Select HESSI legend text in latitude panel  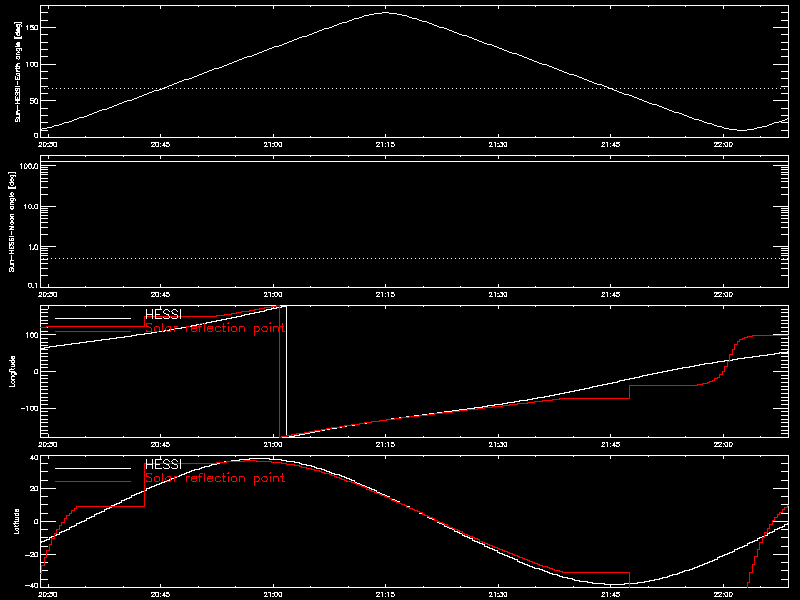coord(163,464)
